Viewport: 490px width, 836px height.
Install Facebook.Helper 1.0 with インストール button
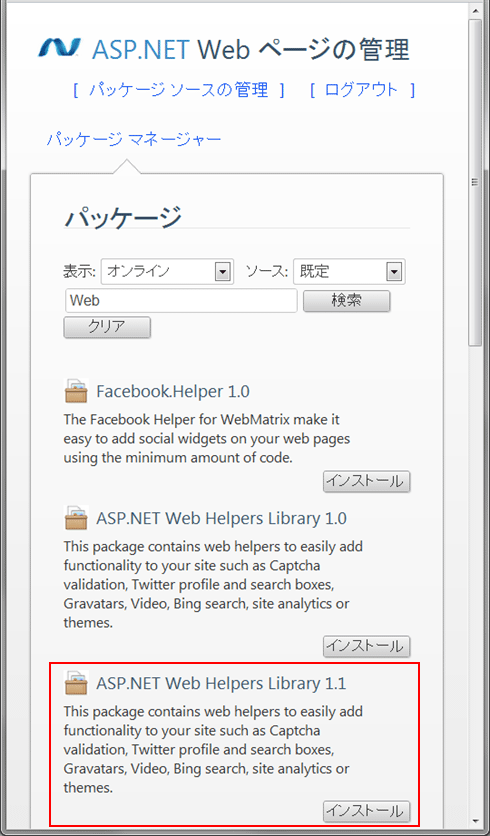[x=367, y=481]
